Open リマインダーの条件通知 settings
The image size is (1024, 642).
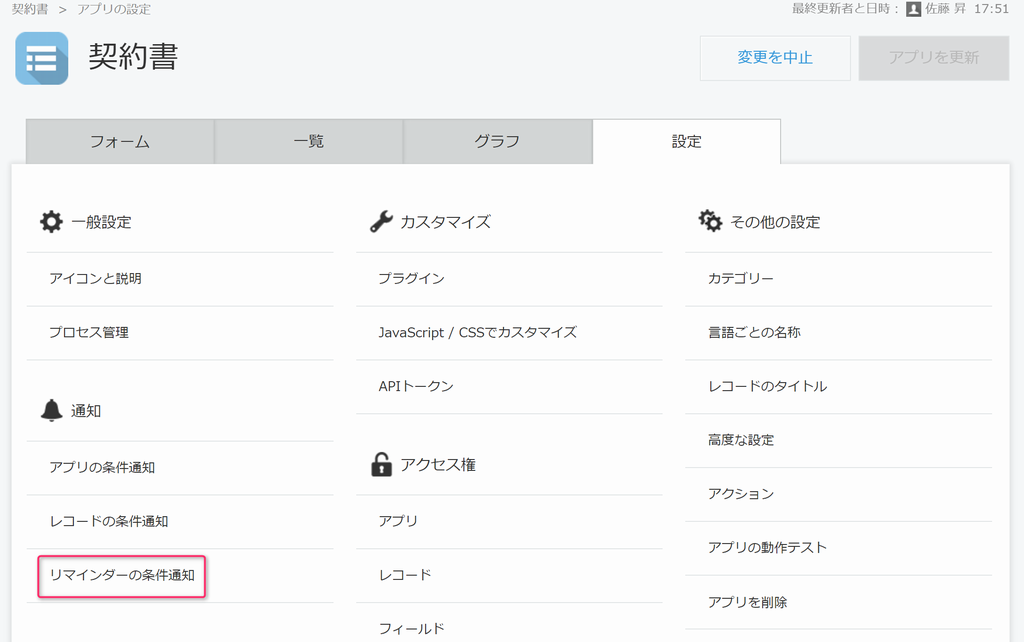tap(122, 575)
